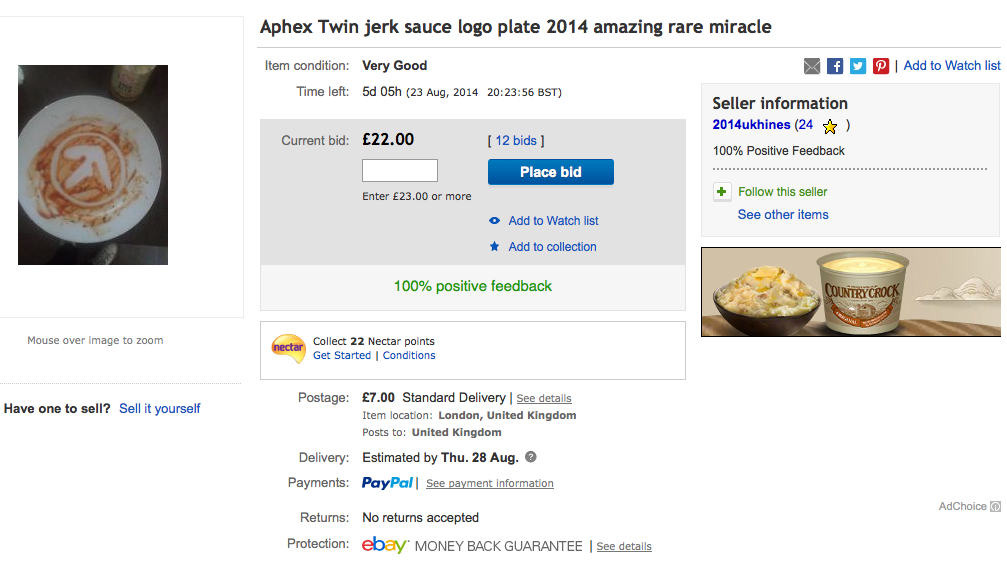This screenshot has height=562, width=1007.
Task: Share the listing on Facebook
Action: coord(835,66)
